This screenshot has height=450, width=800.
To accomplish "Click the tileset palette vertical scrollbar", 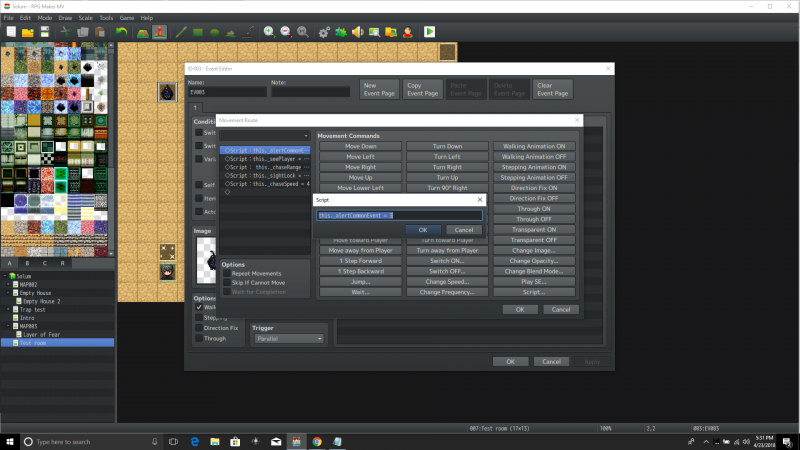I will click(111, 149).
